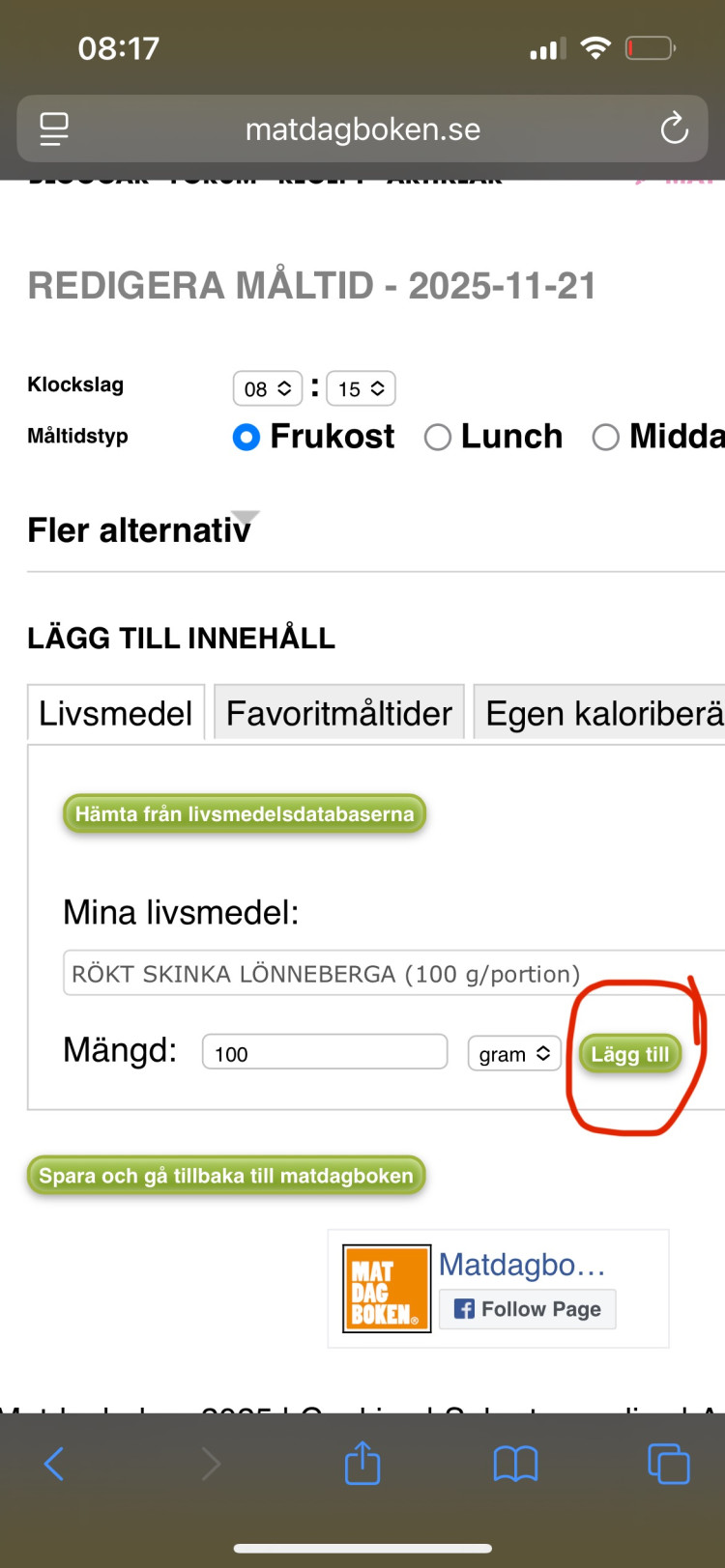The image size is (725, 1568).
Task: Expand the Fler alternativ section
Action: [141, 529]
